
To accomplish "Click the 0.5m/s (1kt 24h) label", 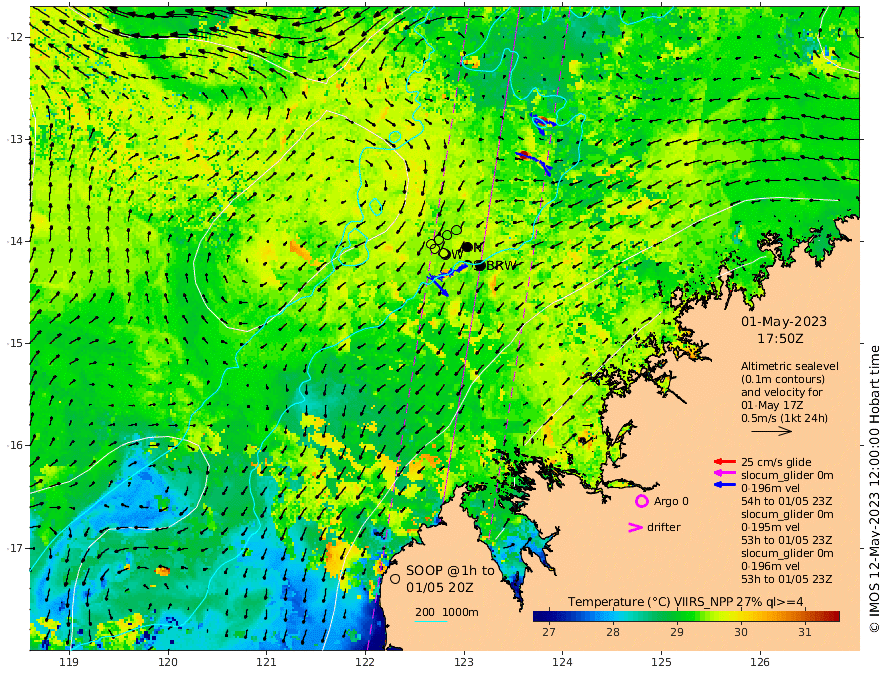I will [x=784, y=418].
